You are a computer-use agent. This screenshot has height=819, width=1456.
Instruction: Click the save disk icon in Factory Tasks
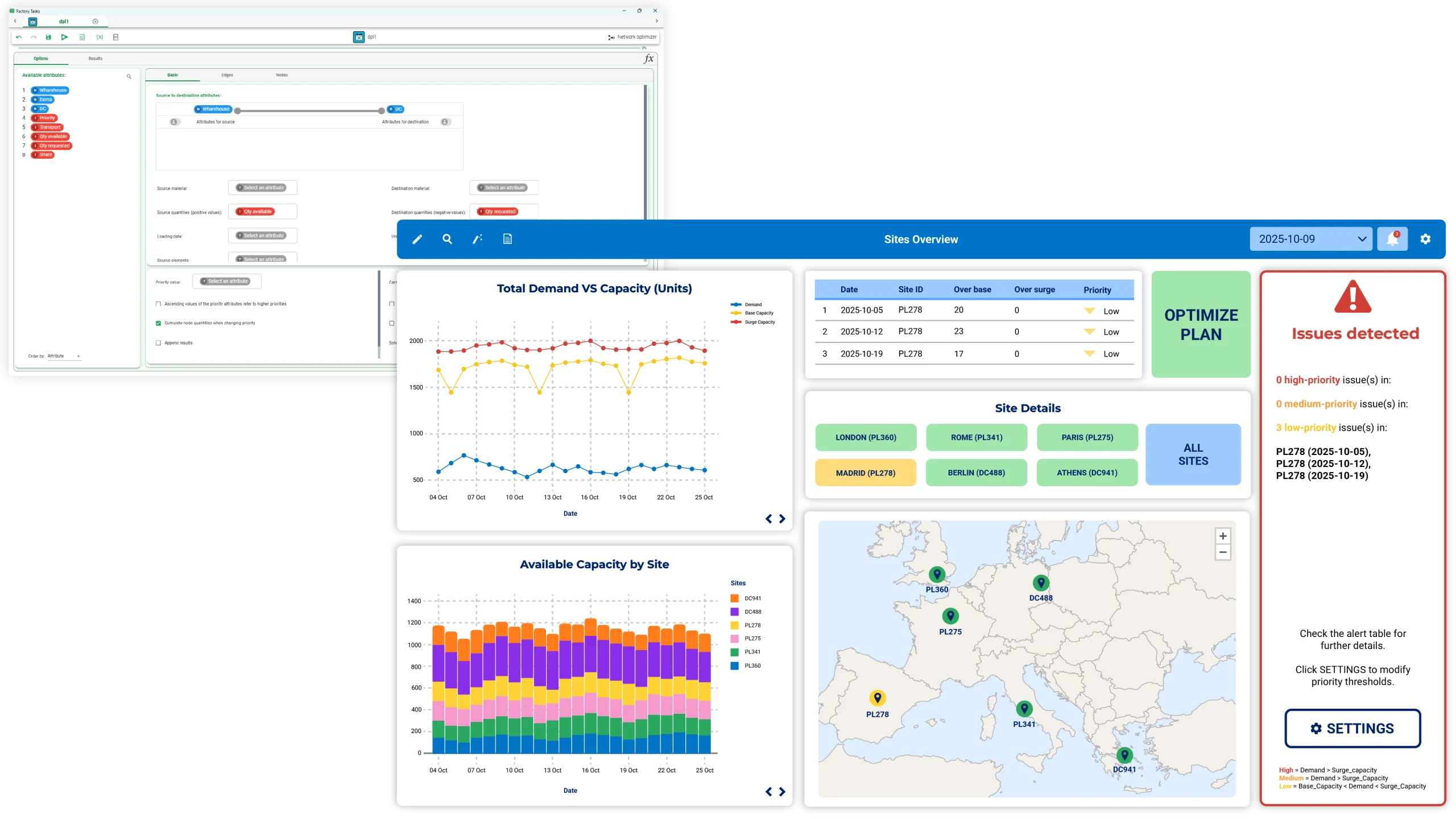pos(48,37)
